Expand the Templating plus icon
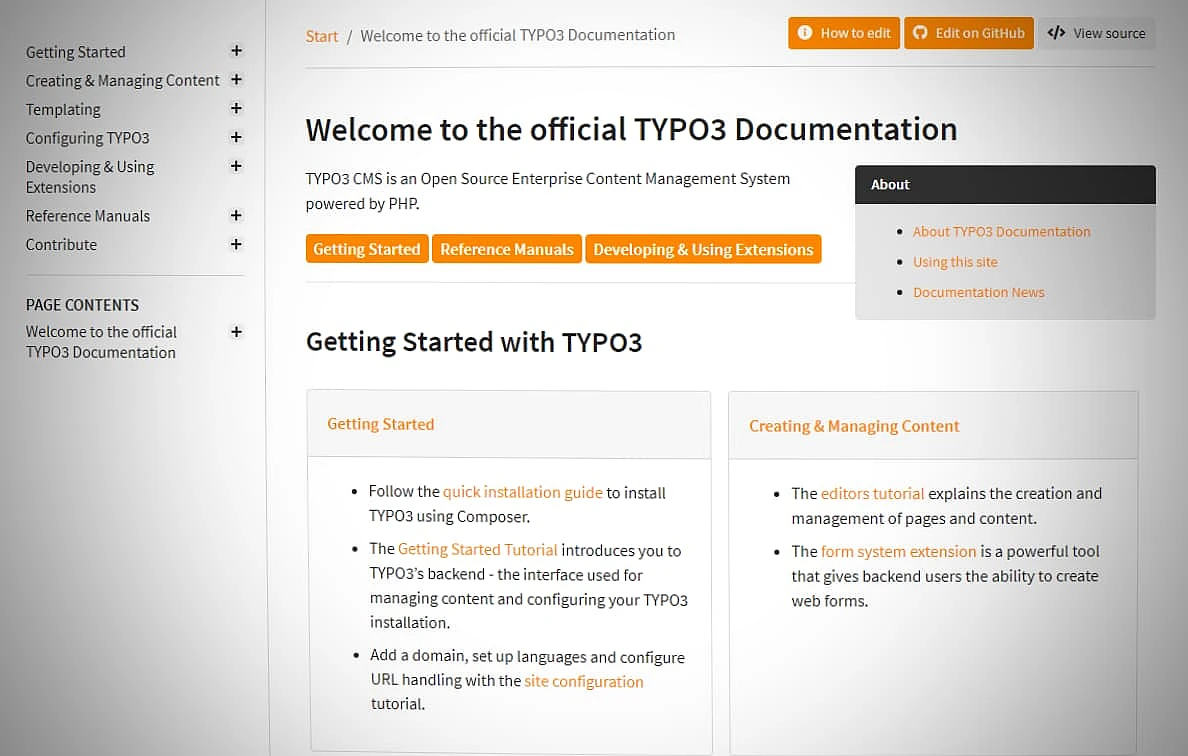 pyautogui.click(x=236, y=108)
